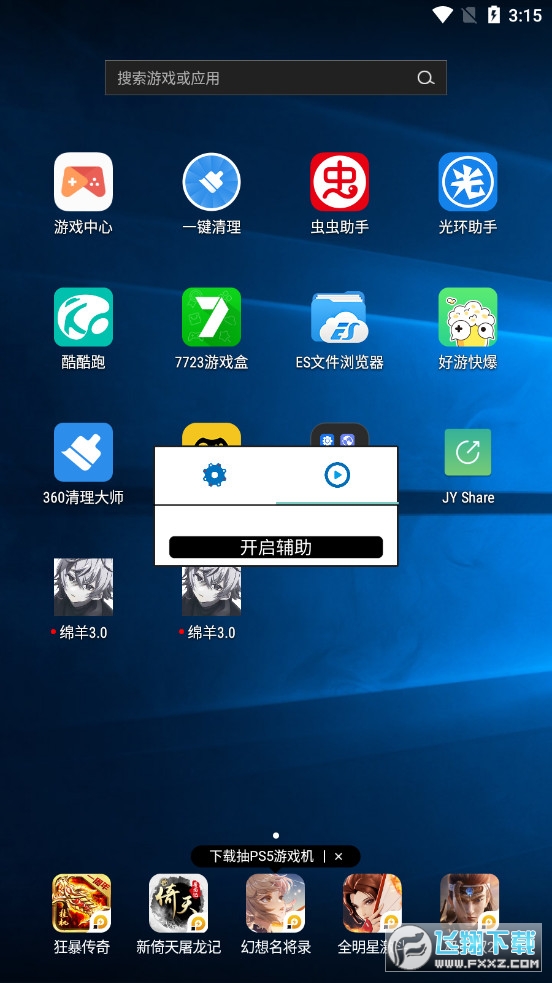The width and height of the screenshot is (552, 983).
Task: Tap the no-SIM signal icon in status bar
Action: point(469,14)
